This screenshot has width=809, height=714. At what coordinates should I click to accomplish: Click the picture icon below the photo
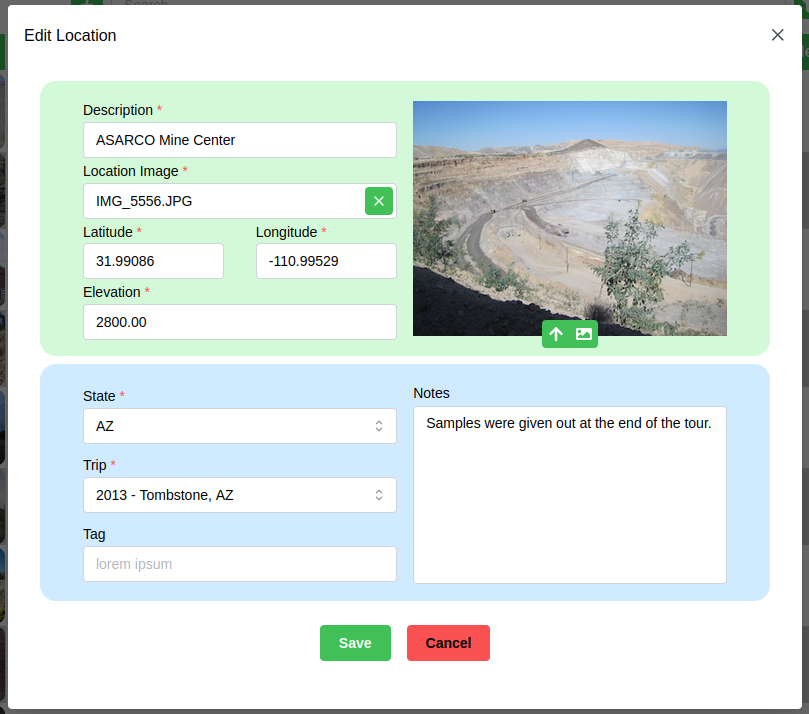point(584,334)
